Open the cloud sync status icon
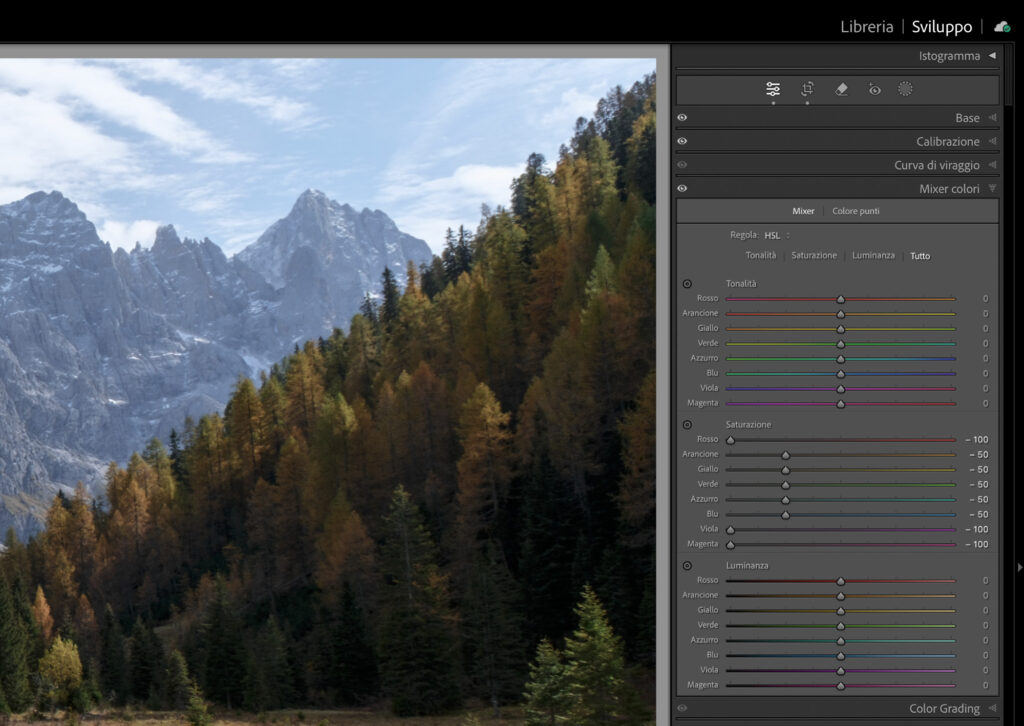Viewport: 1024px width, 726px height. (x=1002, y=27)
